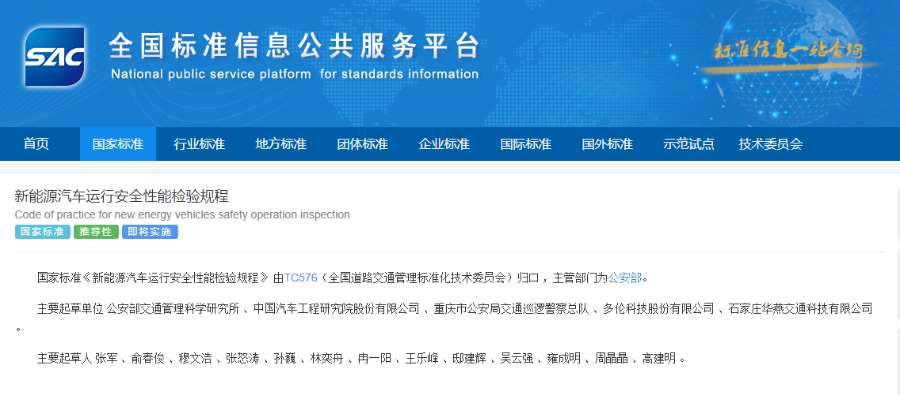Screen dimensions: 900x395
Task: Click the blue 国家标准 tag badge
Action: point(42,232)
